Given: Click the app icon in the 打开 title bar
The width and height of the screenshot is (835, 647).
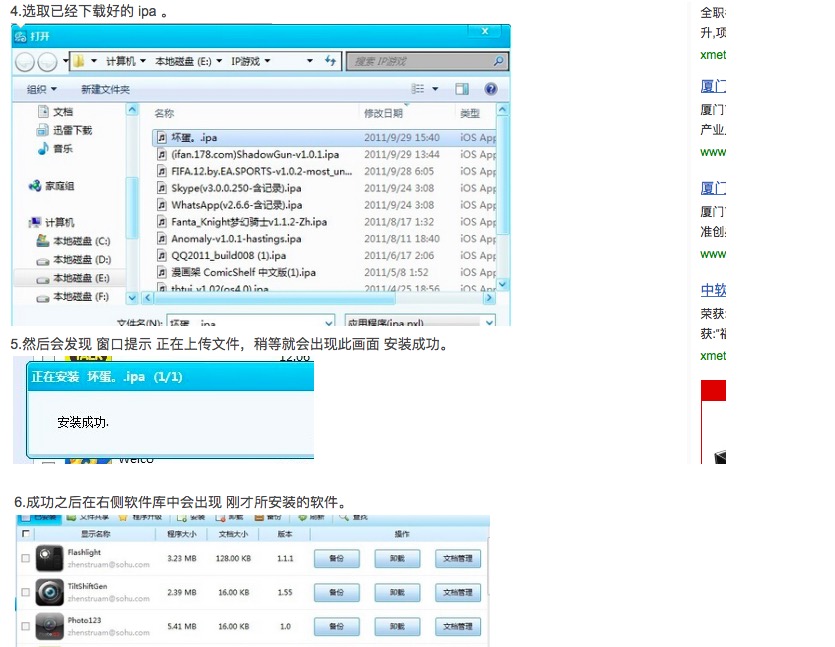Looking at the screenshot, I should click(x=20, y=36).
